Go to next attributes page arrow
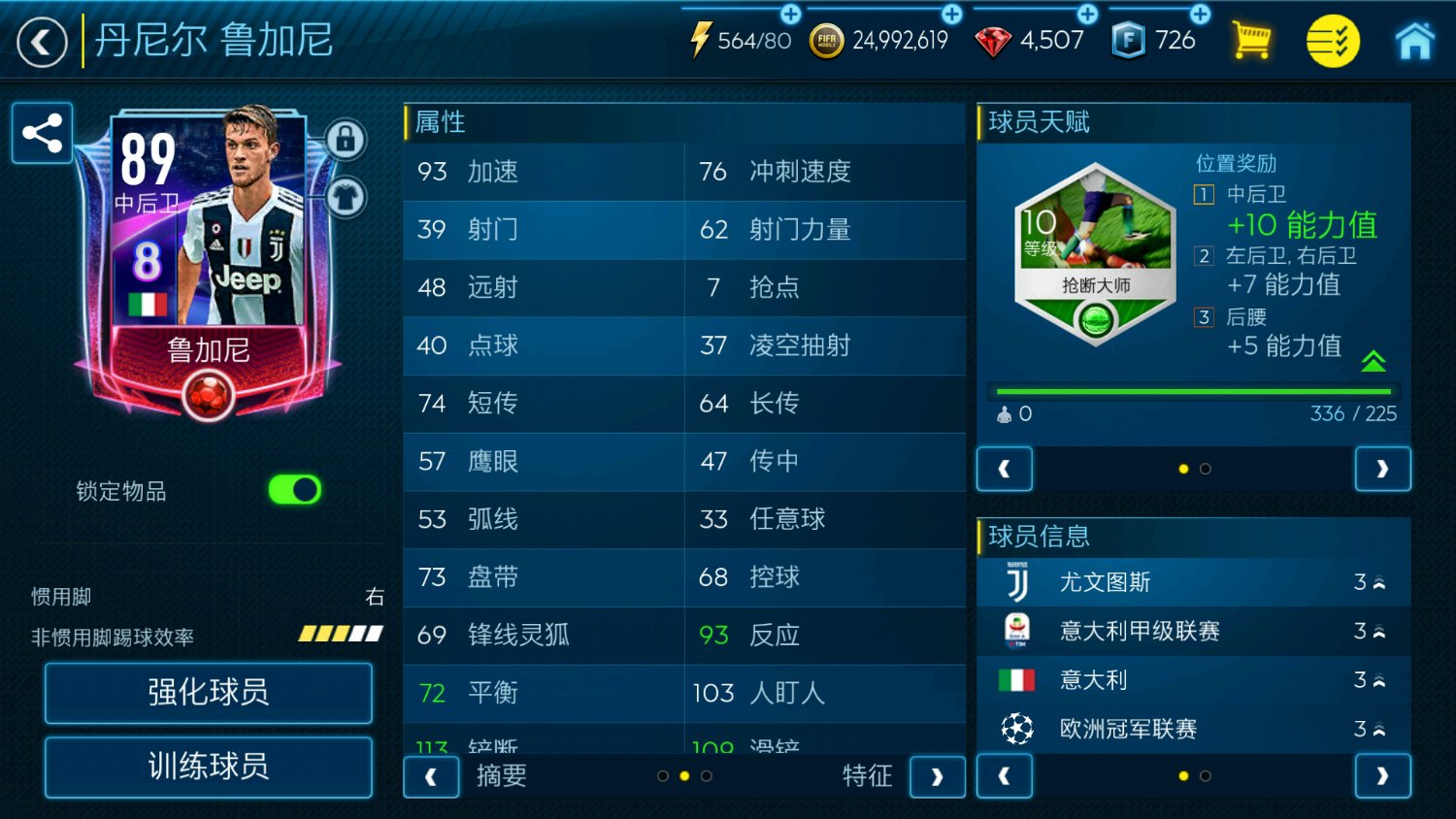 point(938,776)
